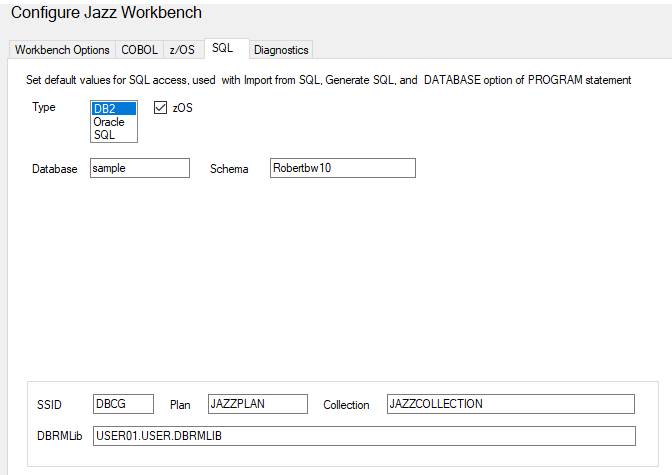This screenshot has height=475, width=672.
Task: Click the Type label
Action: click(44, 107)
